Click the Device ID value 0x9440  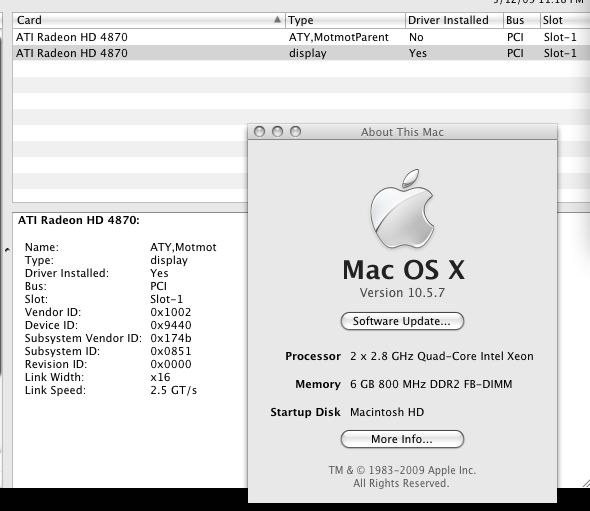(171, 325)
